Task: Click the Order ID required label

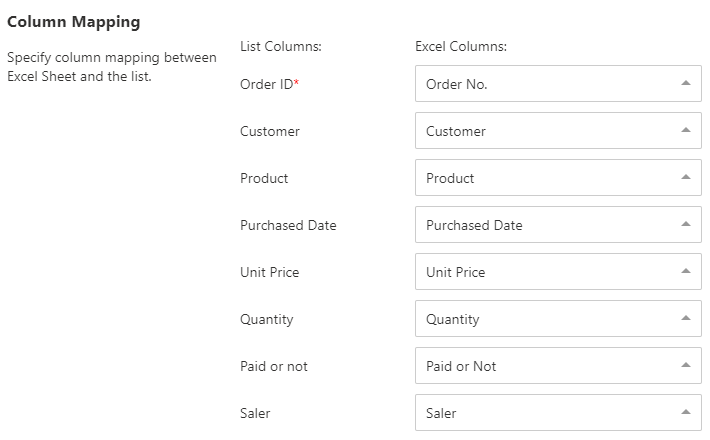Action: [269, 84]
